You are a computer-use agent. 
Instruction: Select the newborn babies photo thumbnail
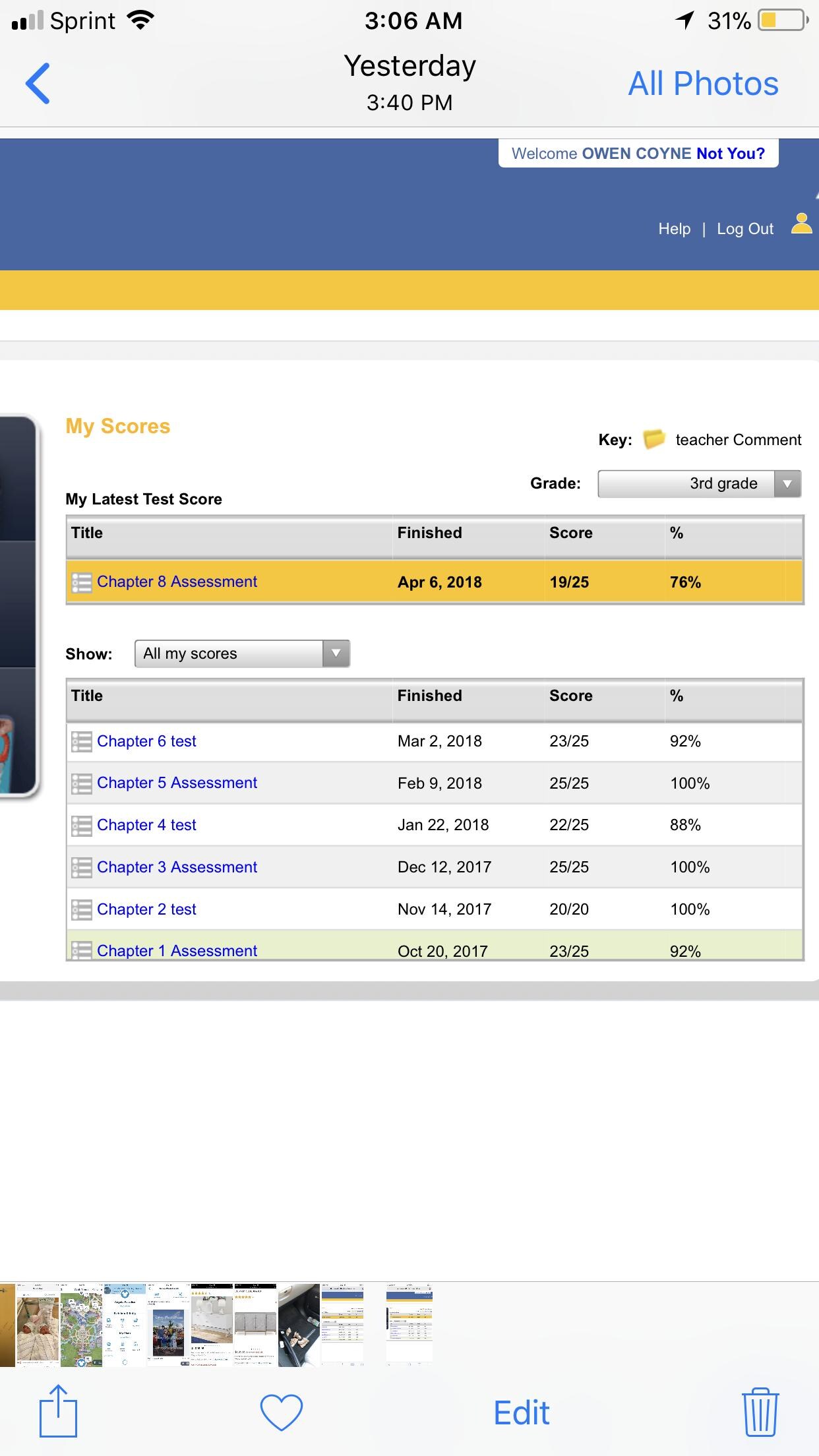click(37, 1325)
